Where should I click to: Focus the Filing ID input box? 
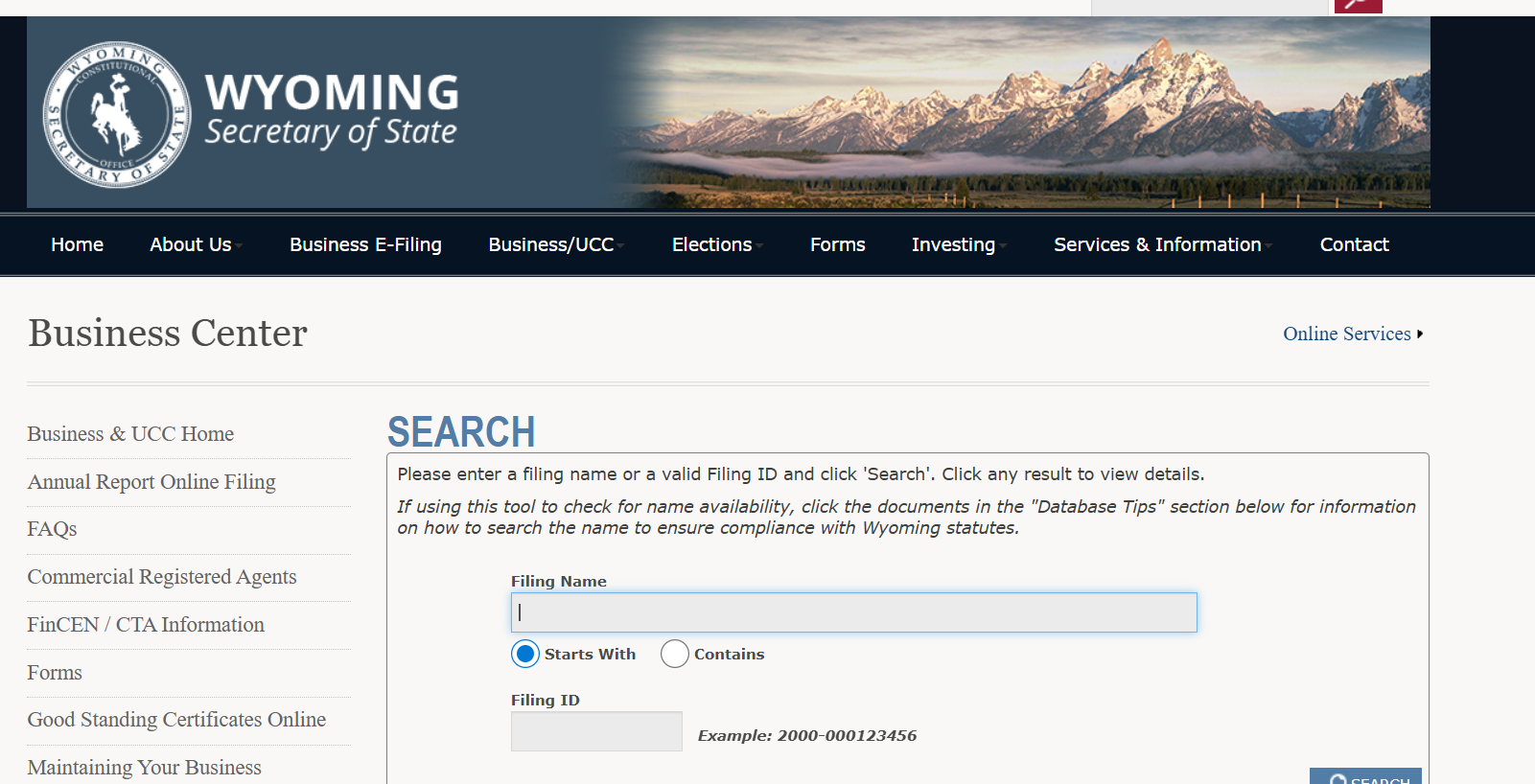(x=596, y=731)
